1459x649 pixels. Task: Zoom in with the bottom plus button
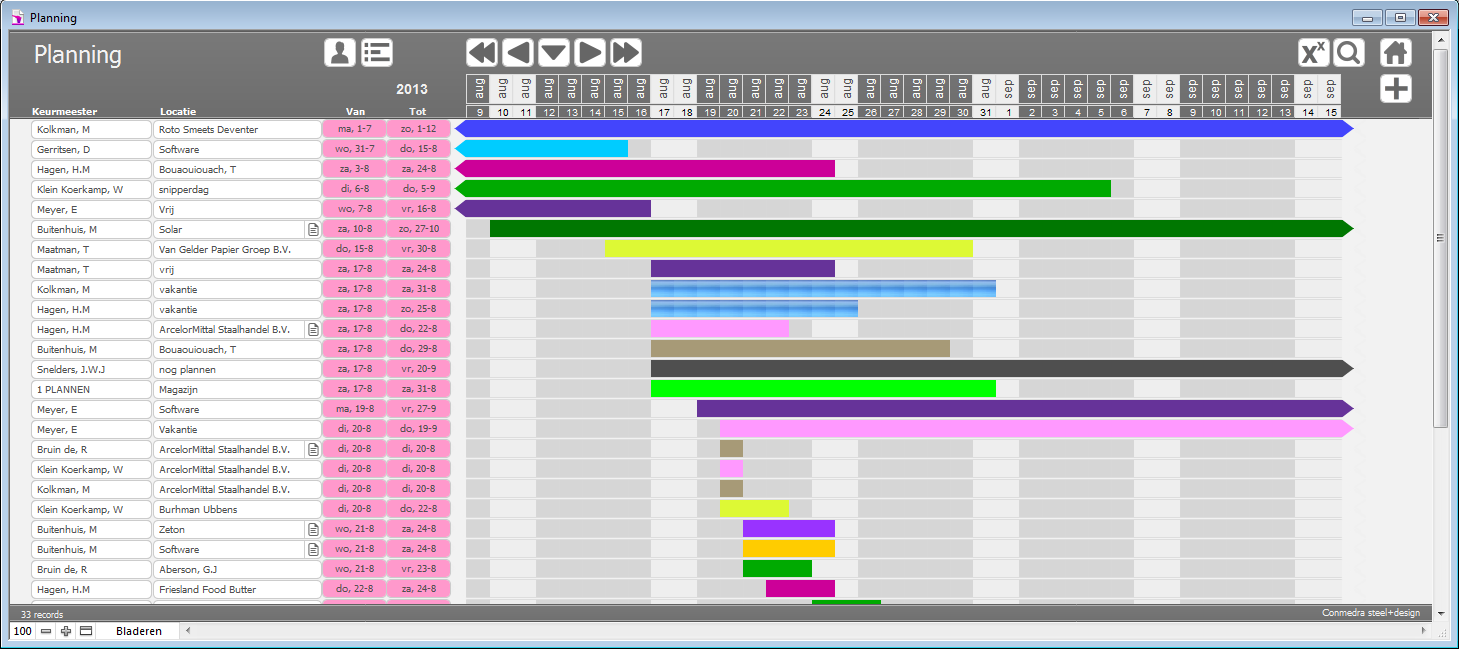[x=66, y=631]
